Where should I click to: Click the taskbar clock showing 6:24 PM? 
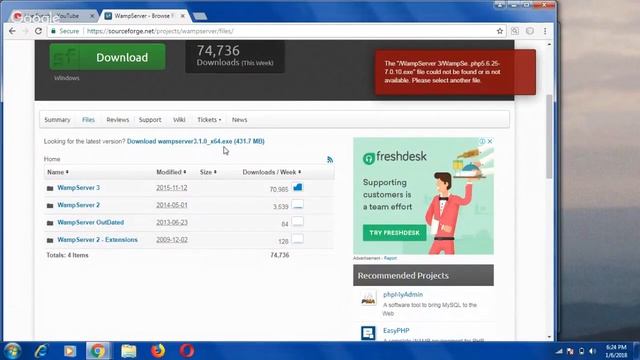(616, 351)
